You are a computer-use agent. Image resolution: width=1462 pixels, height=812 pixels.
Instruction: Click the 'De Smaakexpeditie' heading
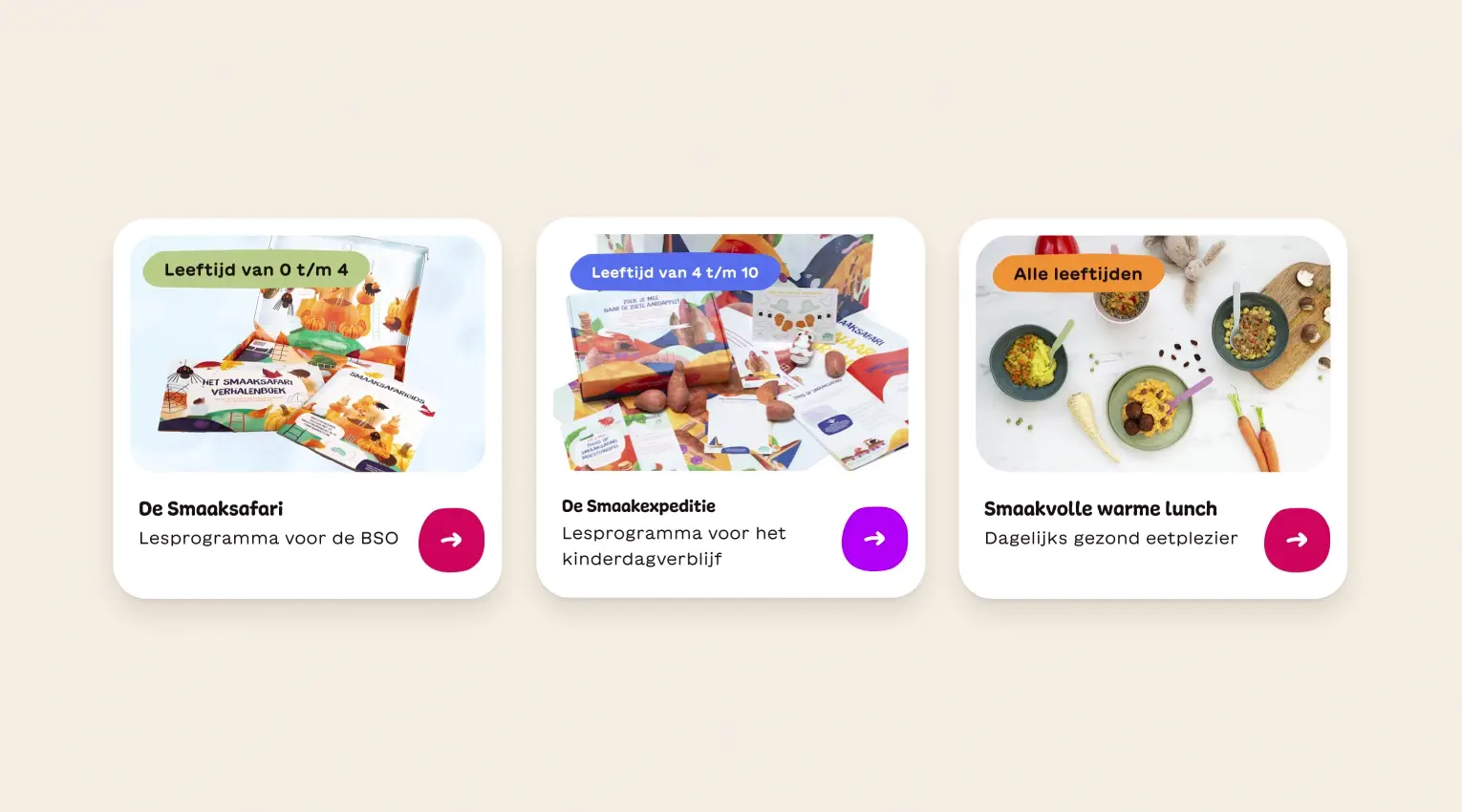point(638,506)
